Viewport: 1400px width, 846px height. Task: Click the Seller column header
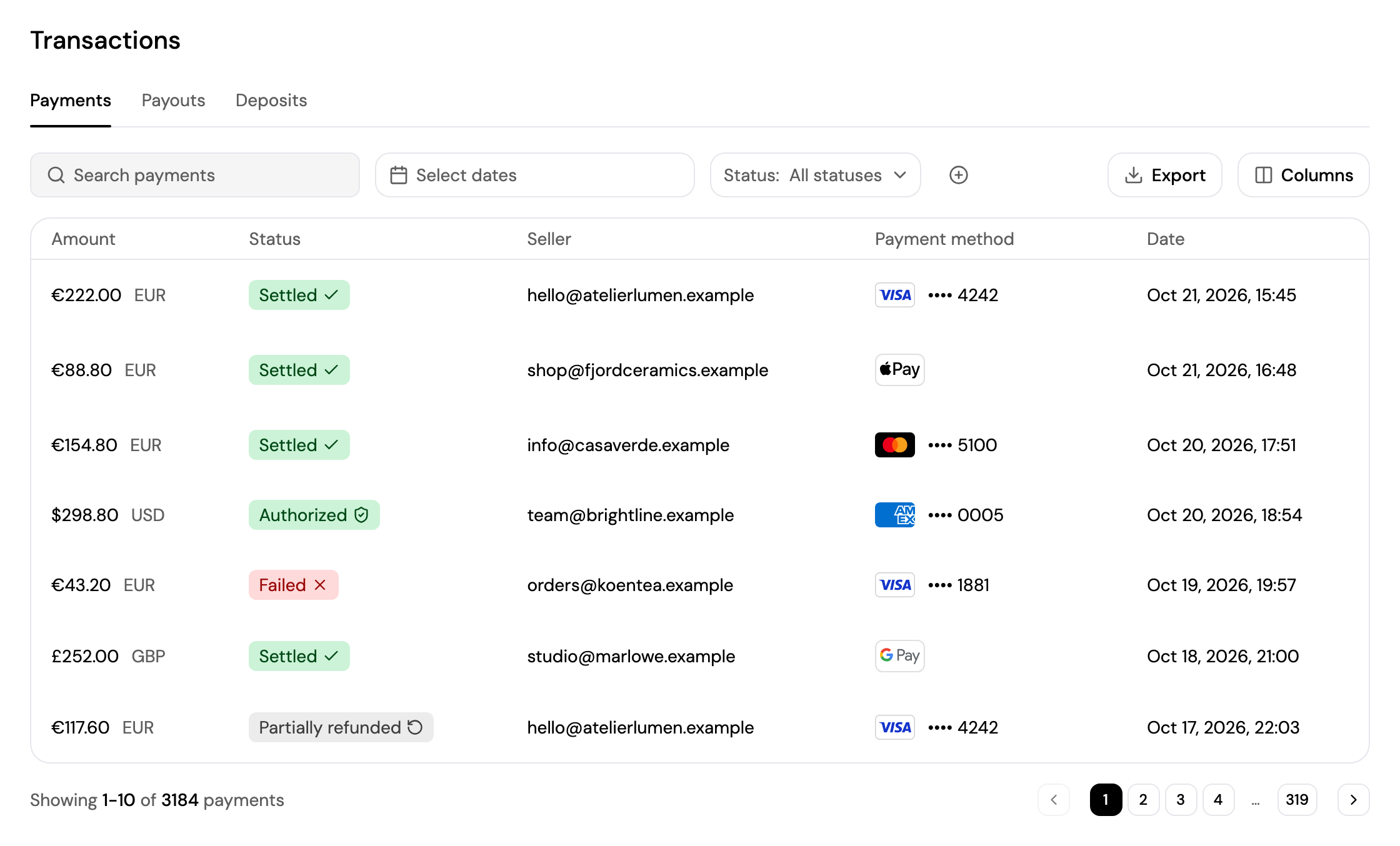pyautogui.click(x=549, y=239)
